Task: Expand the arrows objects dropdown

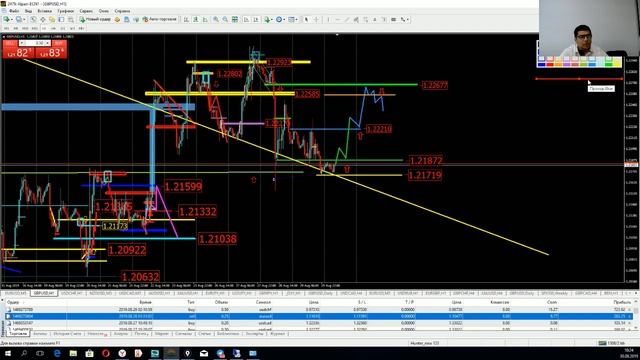Action: (407, 19)
